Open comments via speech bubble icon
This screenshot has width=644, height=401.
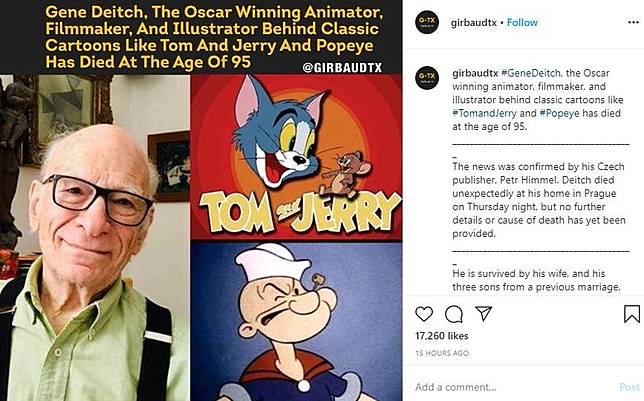coord(457,315)
